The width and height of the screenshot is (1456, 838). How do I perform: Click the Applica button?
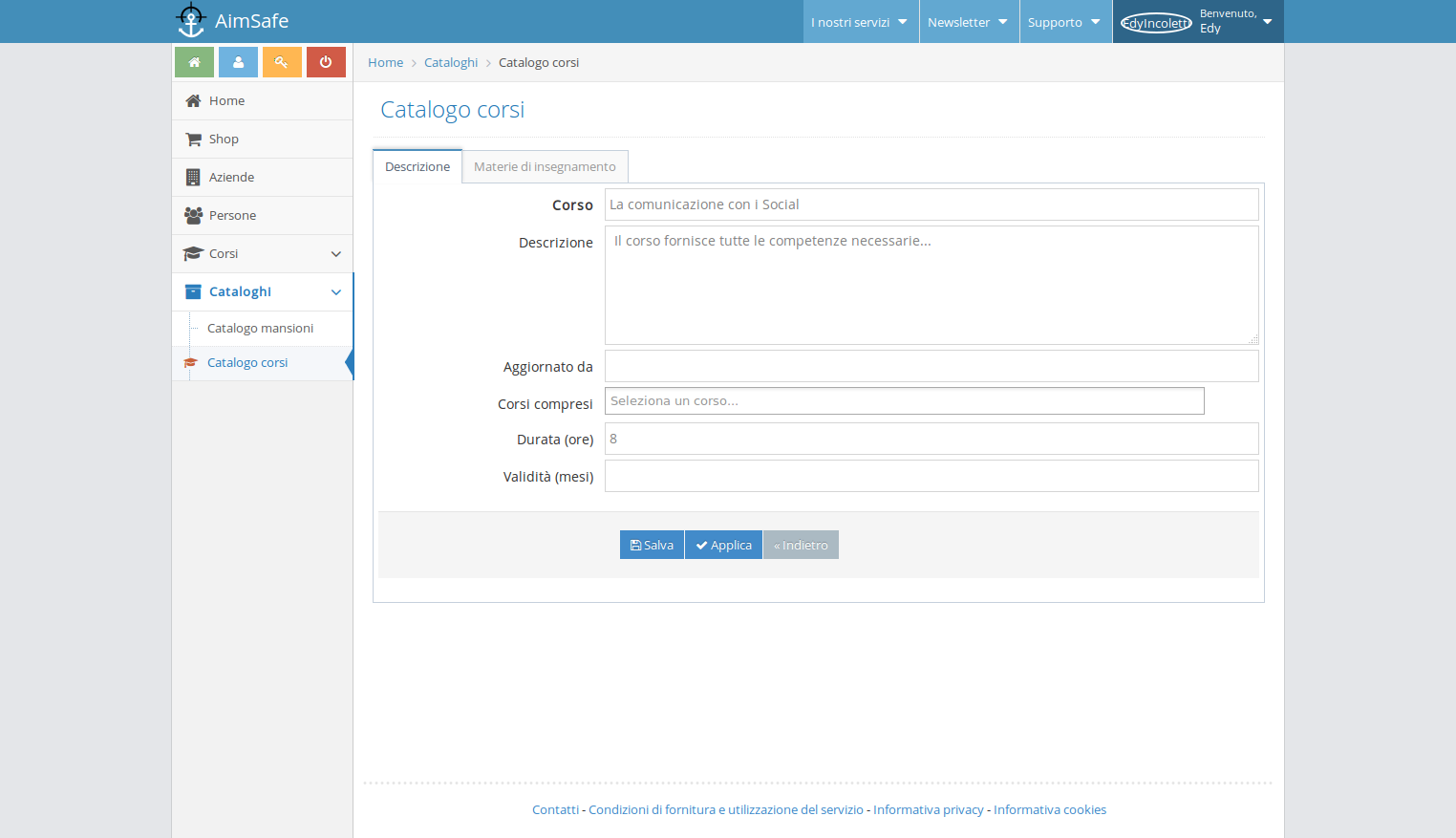(x=723, y=545)
